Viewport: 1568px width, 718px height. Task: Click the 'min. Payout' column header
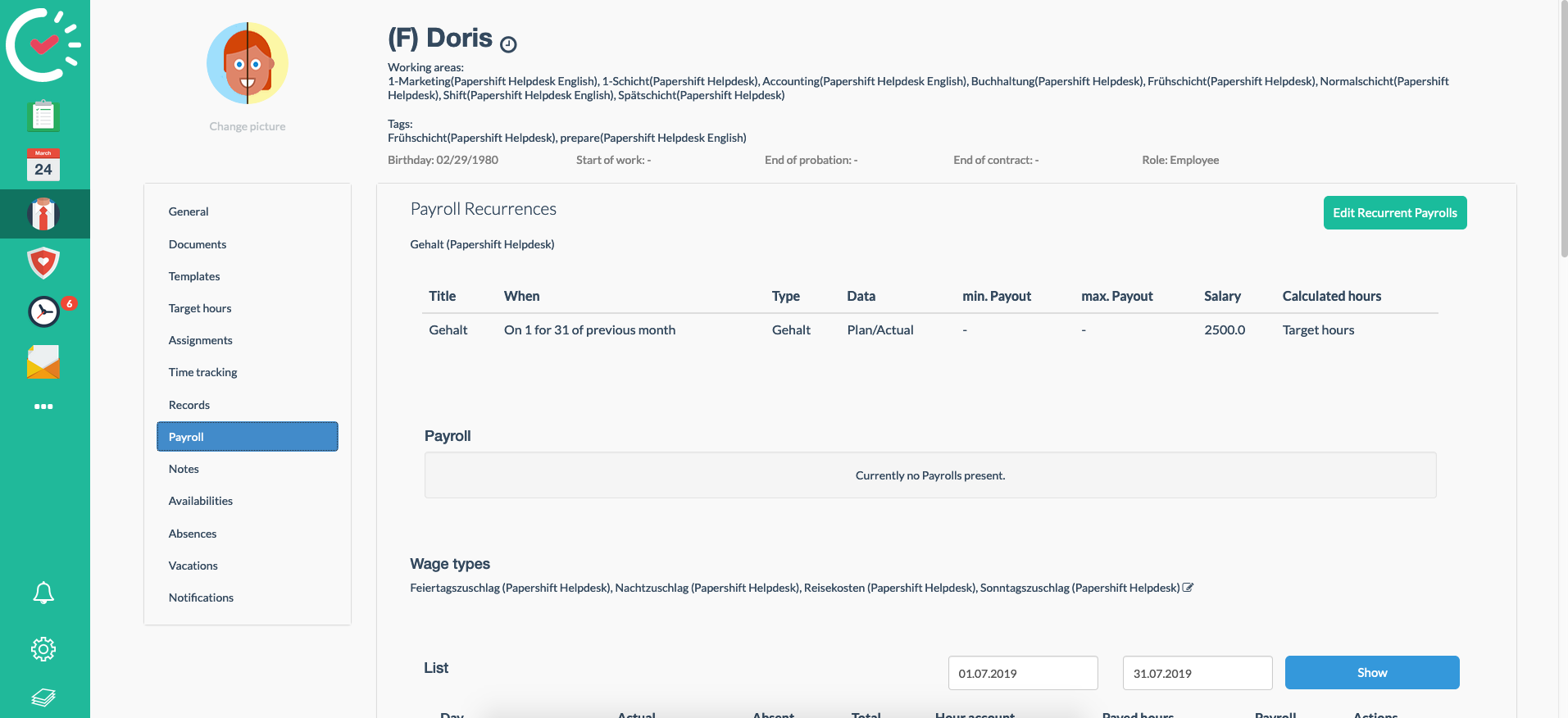click(x=997, y=296)
